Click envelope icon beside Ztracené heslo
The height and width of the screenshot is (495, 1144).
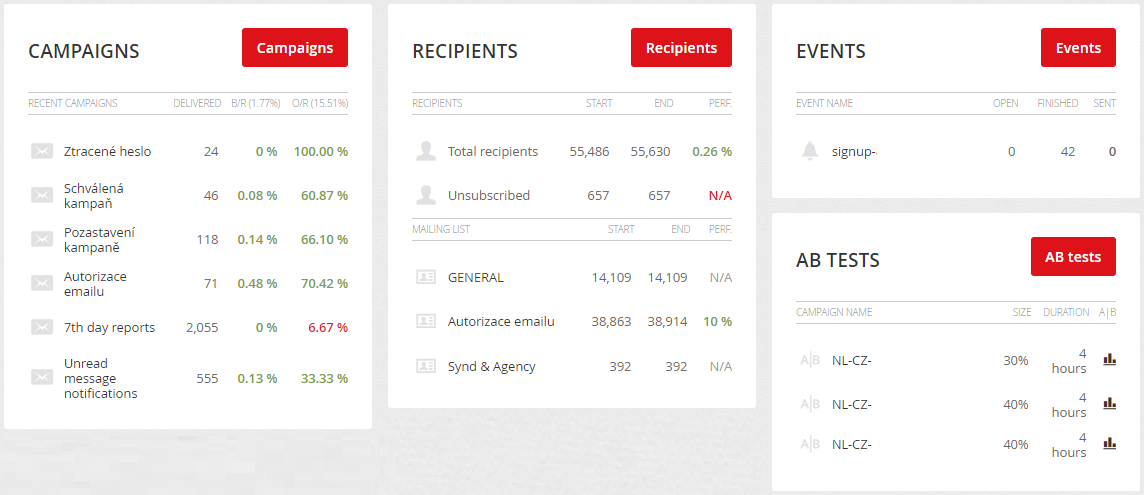click(x=42, y=151)
